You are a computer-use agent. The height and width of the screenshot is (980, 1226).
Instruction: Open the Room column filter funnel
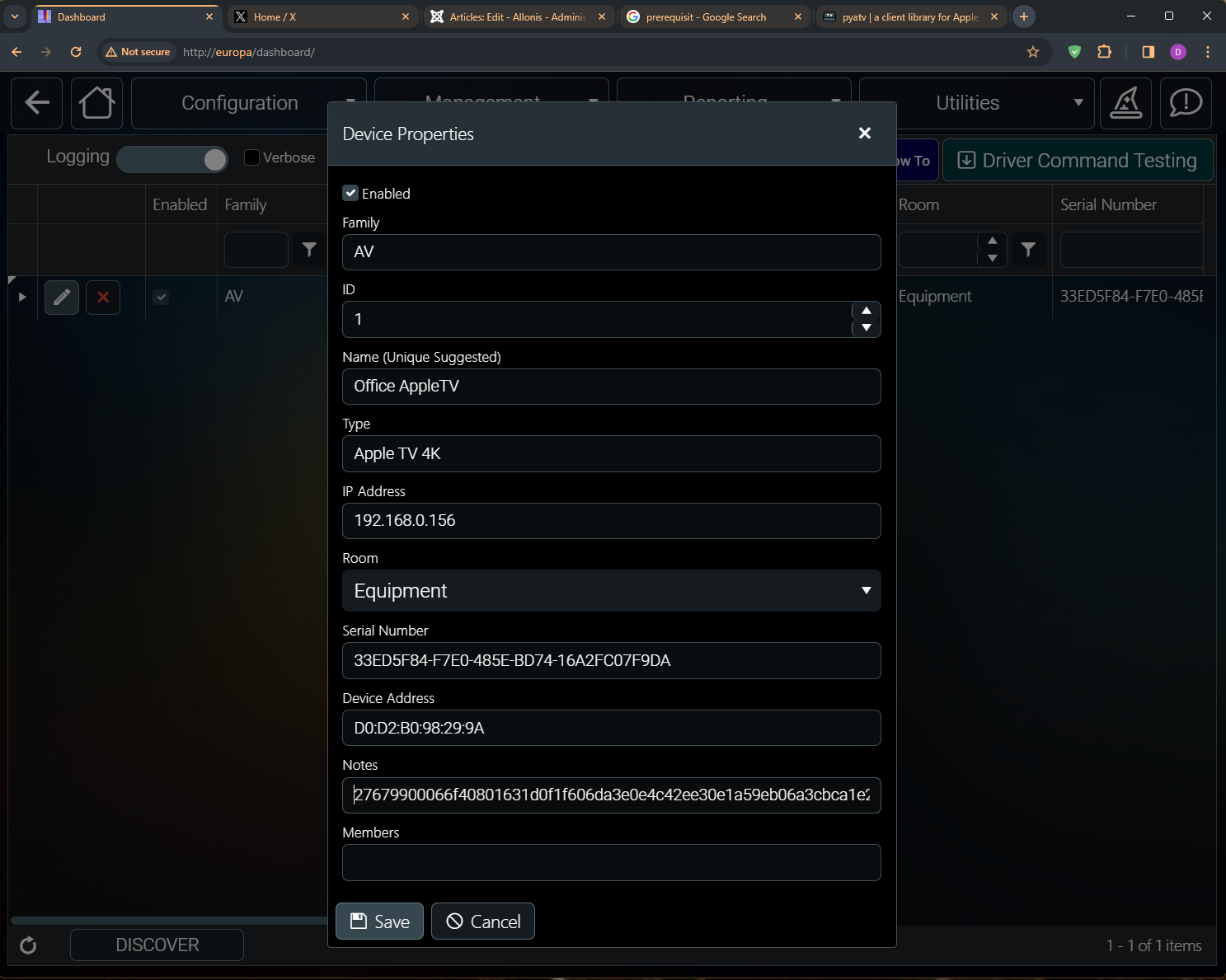coord(1028,249)
